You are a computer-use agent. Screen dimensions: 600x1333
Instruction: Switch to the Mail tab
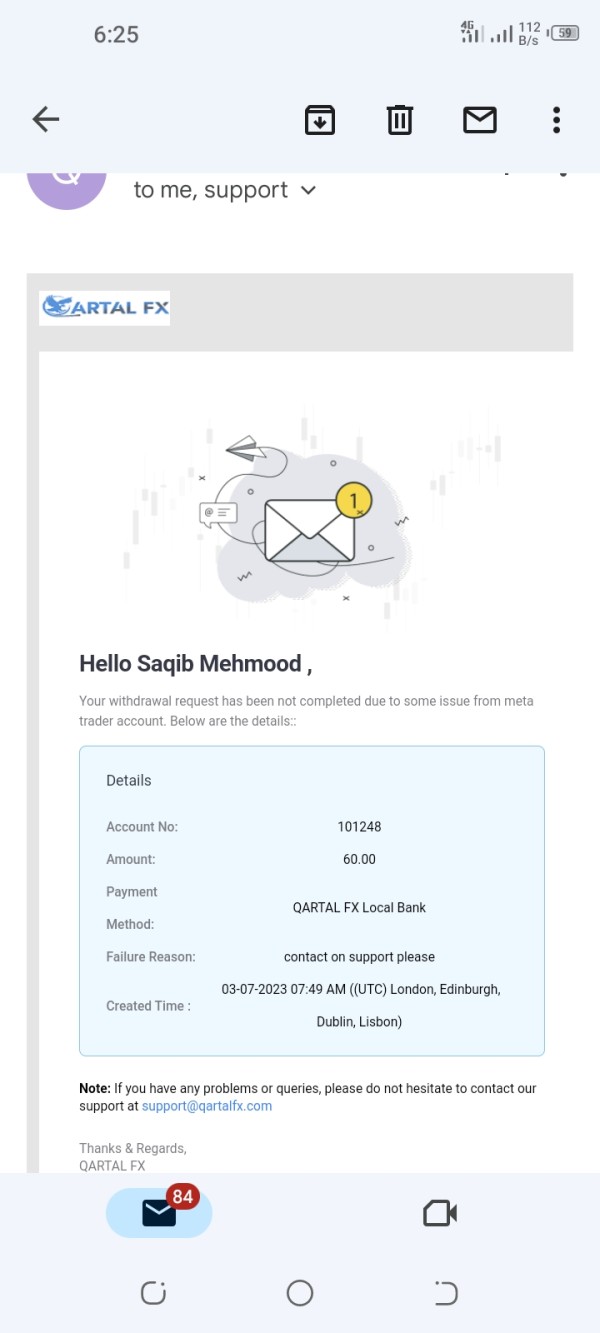pos(159,1212)
